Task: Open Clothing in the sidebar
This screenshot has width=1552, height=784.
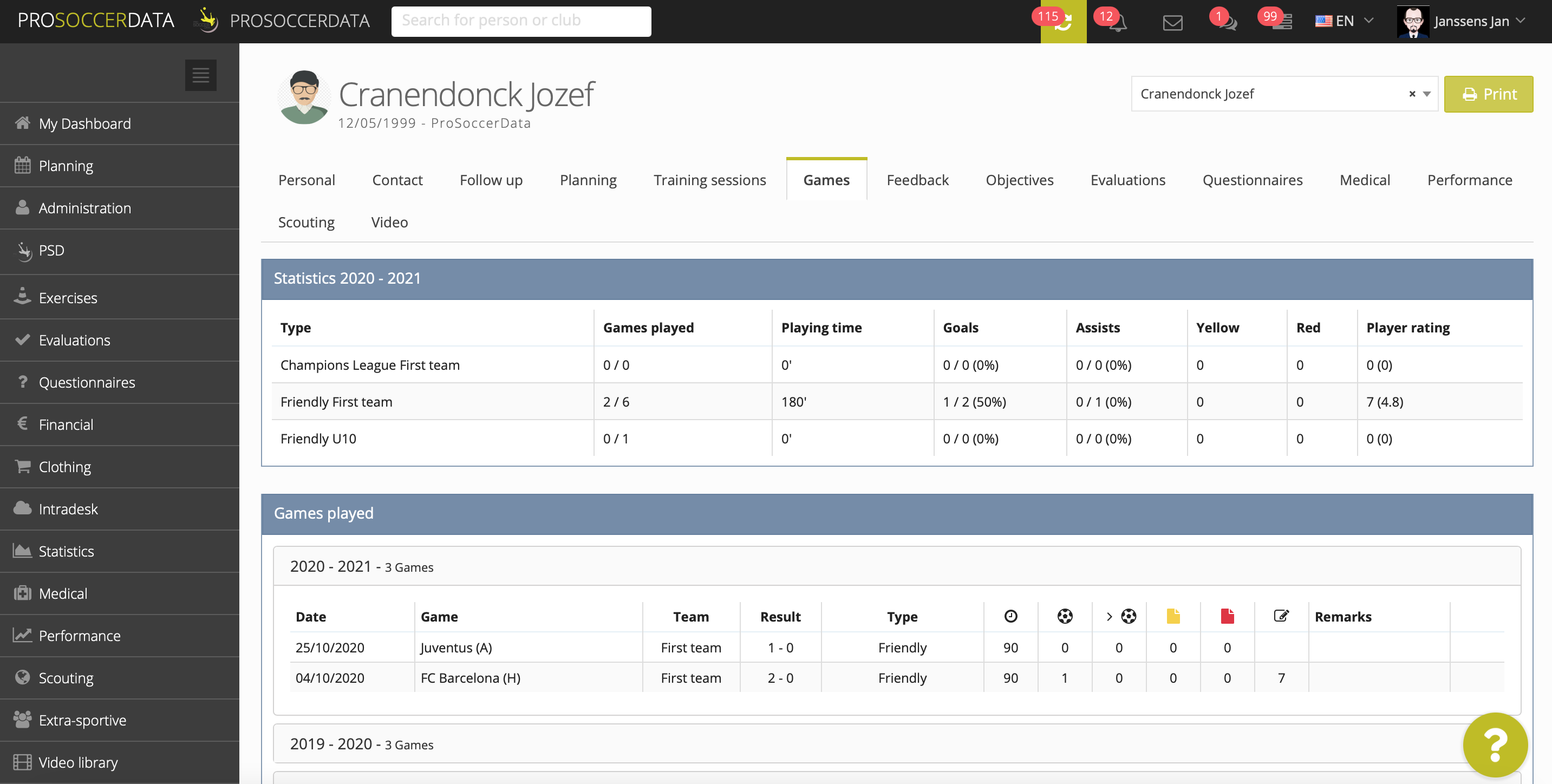Action: [x=119, y=466]
